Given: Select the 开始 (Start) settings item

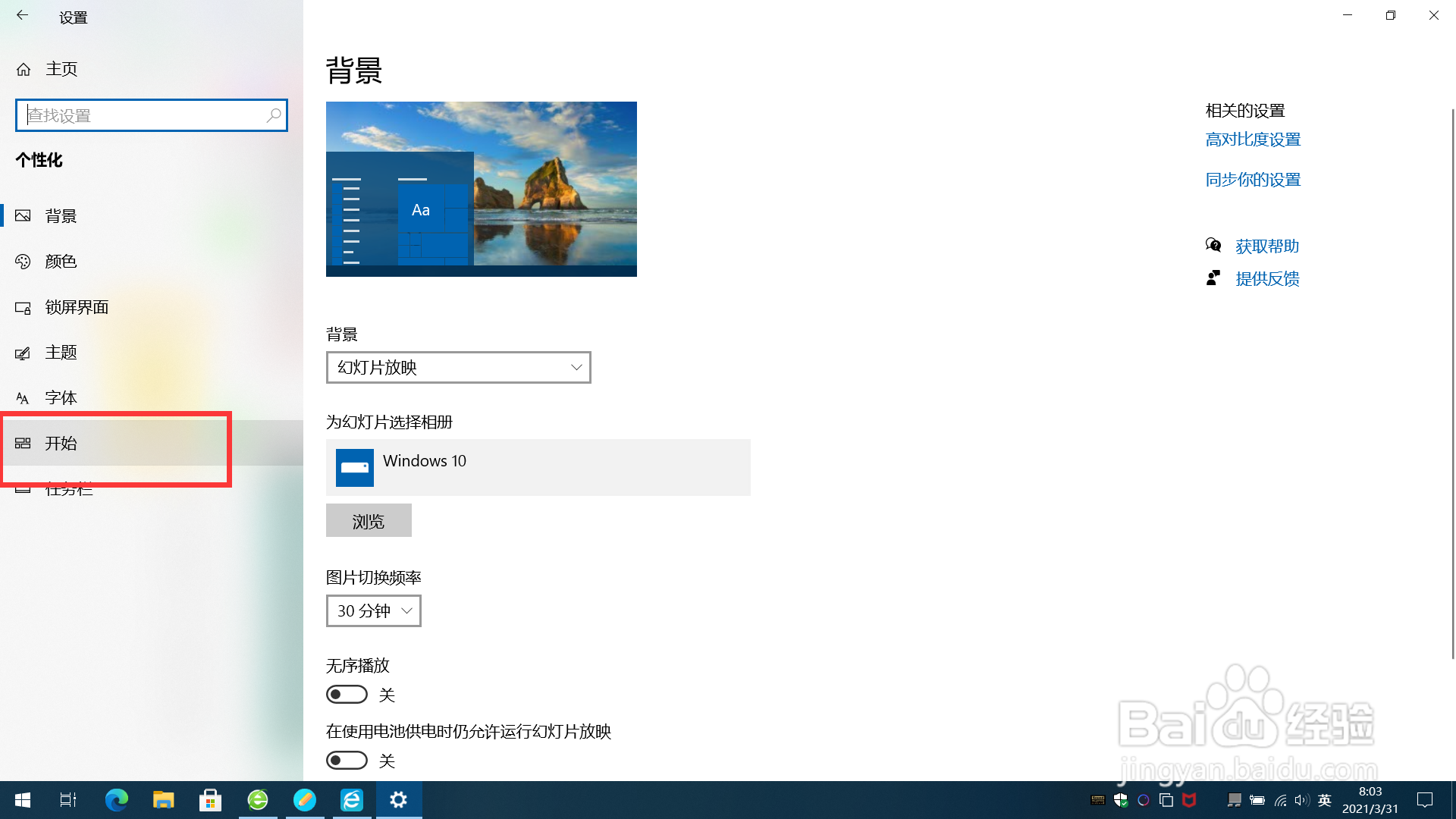Looking at the screenshot, I should (62, 443).
